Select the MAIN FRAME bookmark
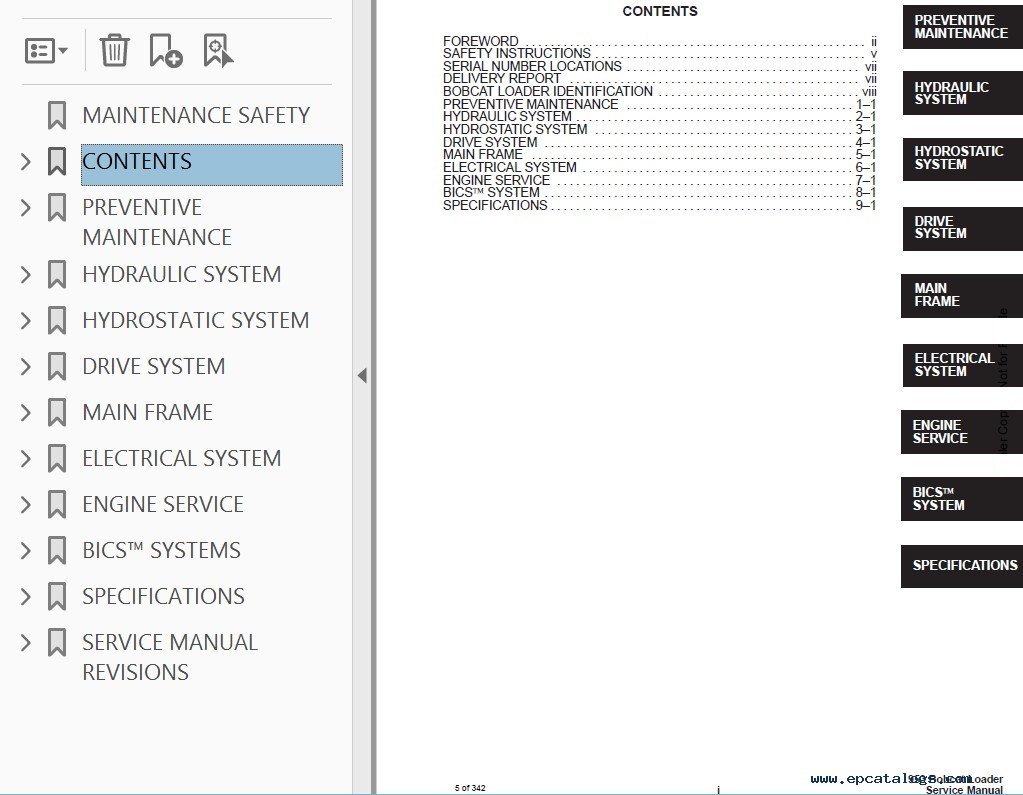Screen dimensions: 1023x795 pyautogui.click(x=147, y=412)
